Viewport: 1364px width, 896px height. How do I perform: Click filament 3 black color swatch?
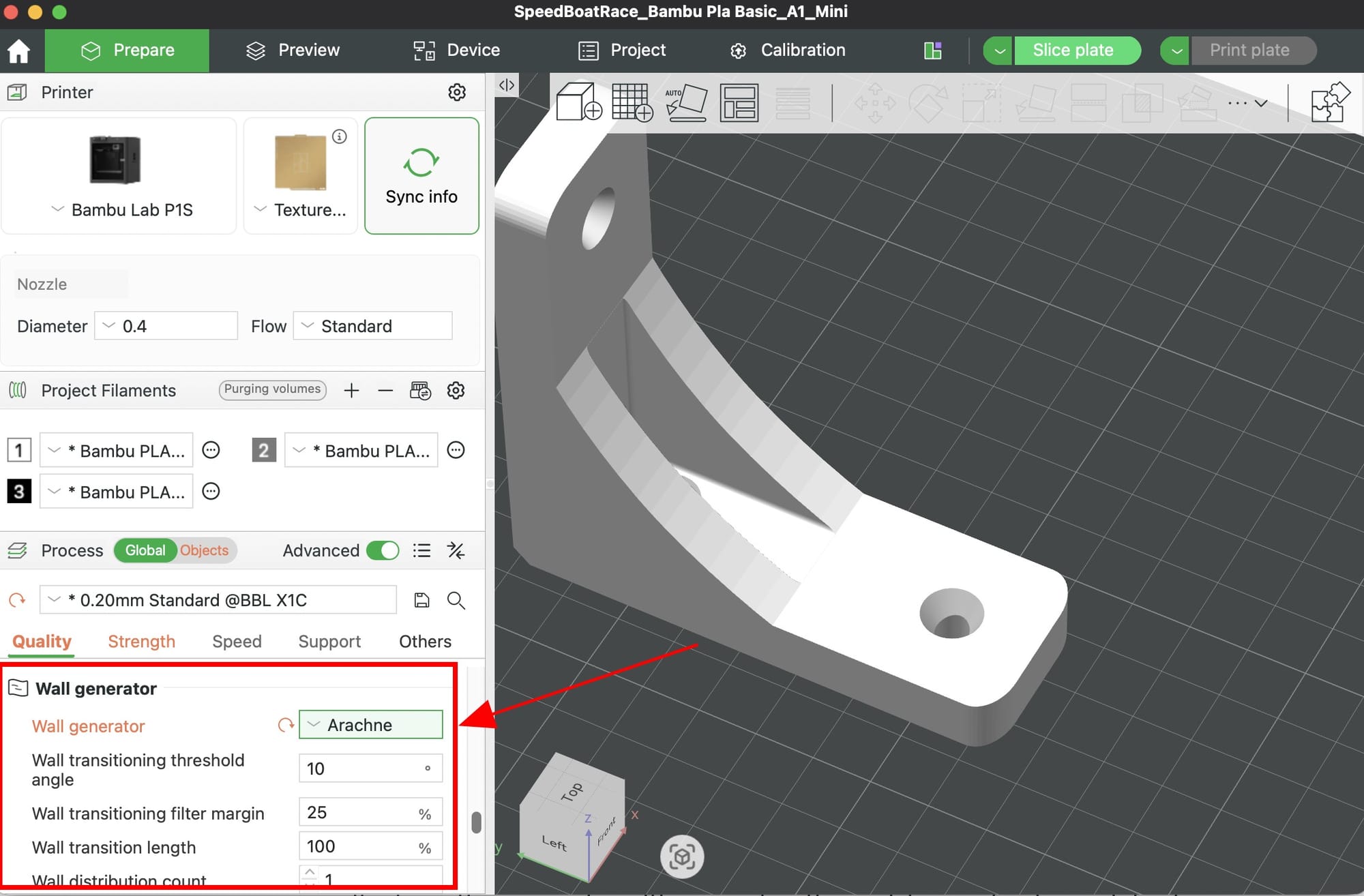coord(19,492)
